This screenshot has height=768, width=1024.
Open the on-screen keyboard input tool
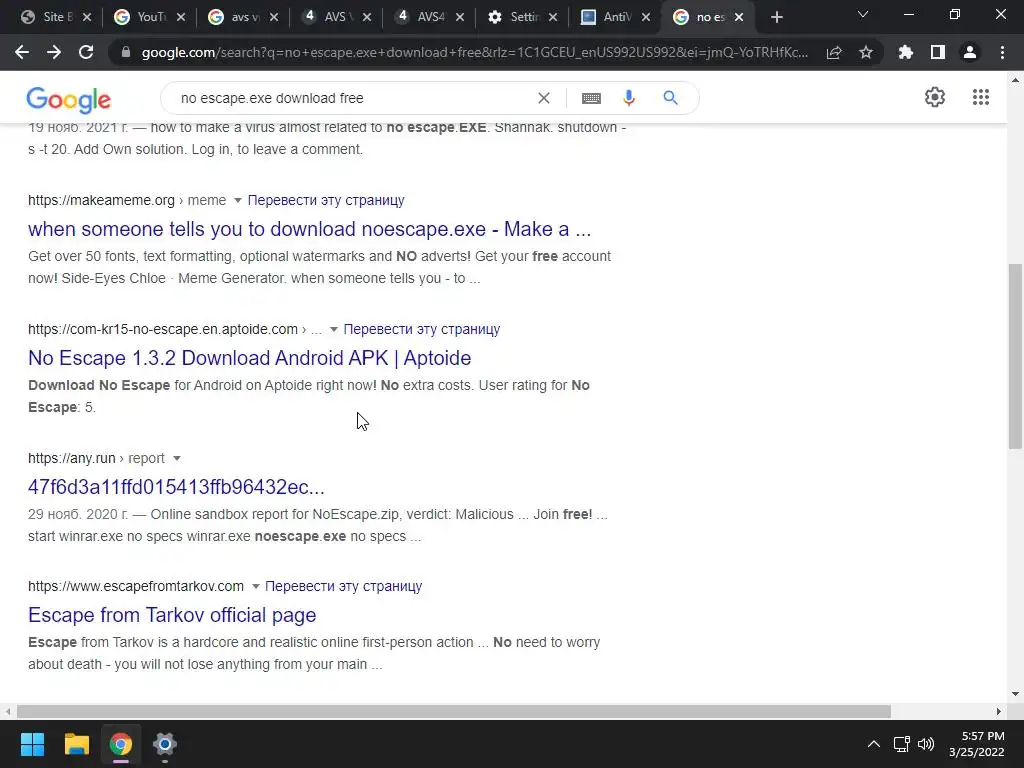pyautogui.click(x=591, y=98)
